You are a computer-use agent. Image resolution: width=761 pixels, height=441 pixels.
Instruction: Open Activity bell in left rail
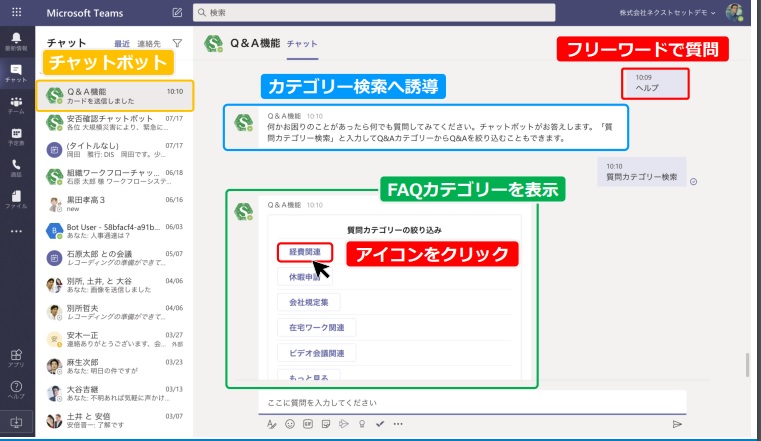pyautogui.click(x=16, y=41)
